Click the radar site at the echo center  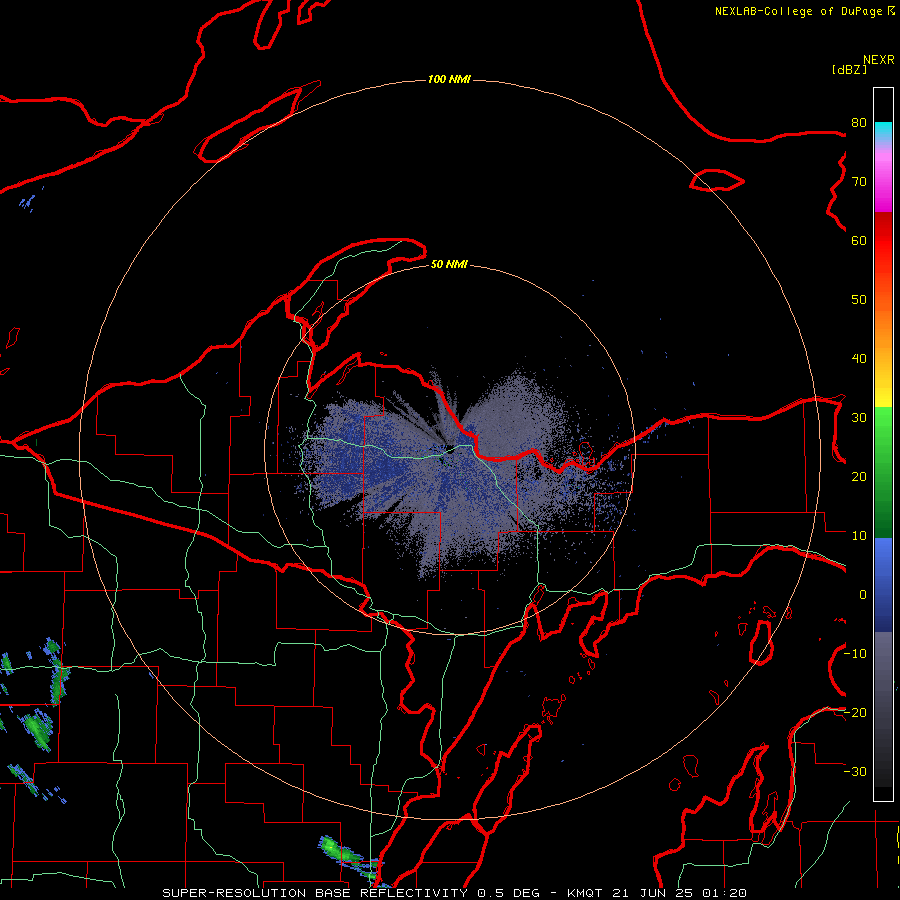coord(448,450)
